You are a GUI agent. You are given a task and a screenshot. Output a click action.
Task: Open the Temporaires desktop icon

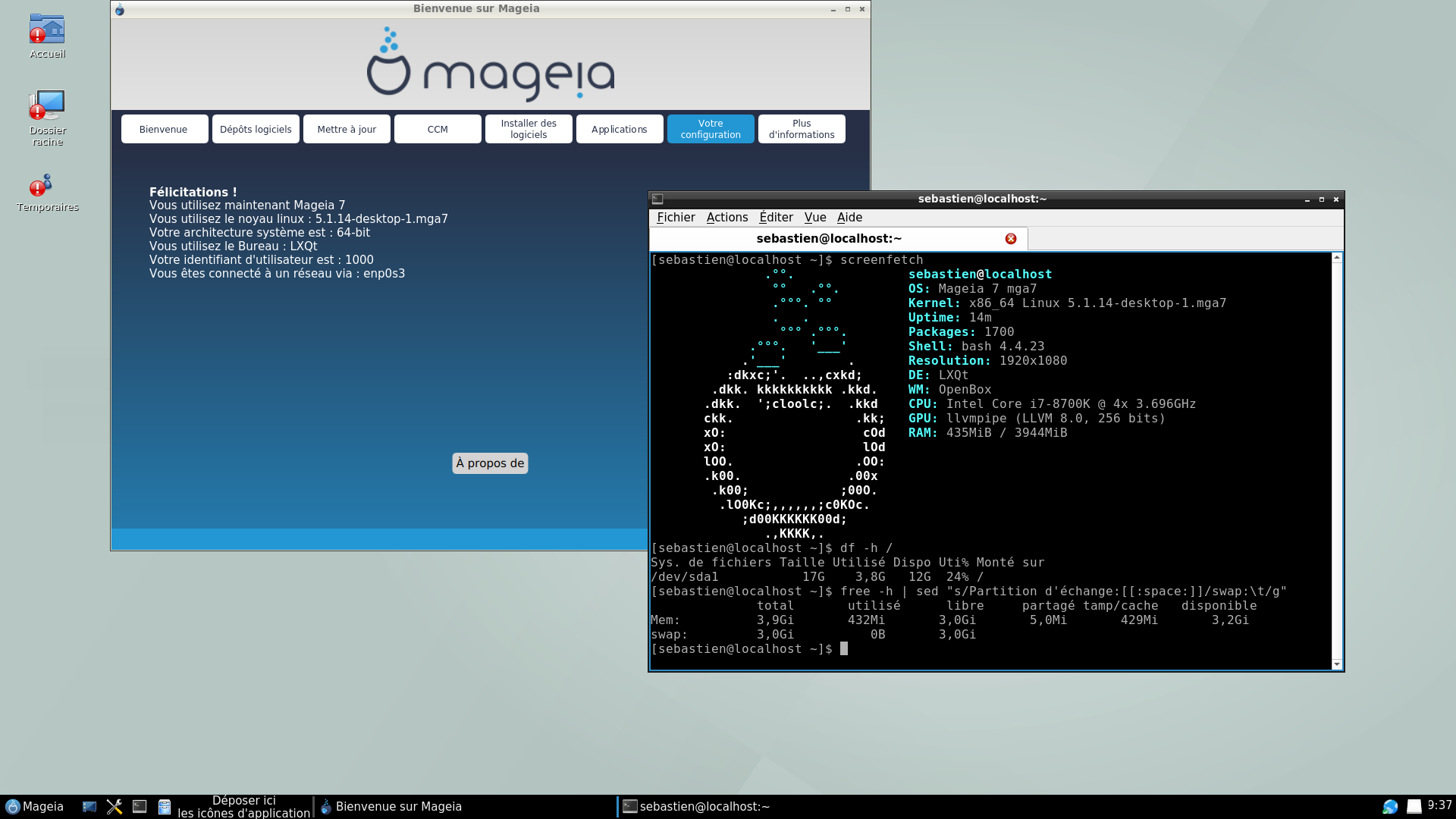coord(47,193)
